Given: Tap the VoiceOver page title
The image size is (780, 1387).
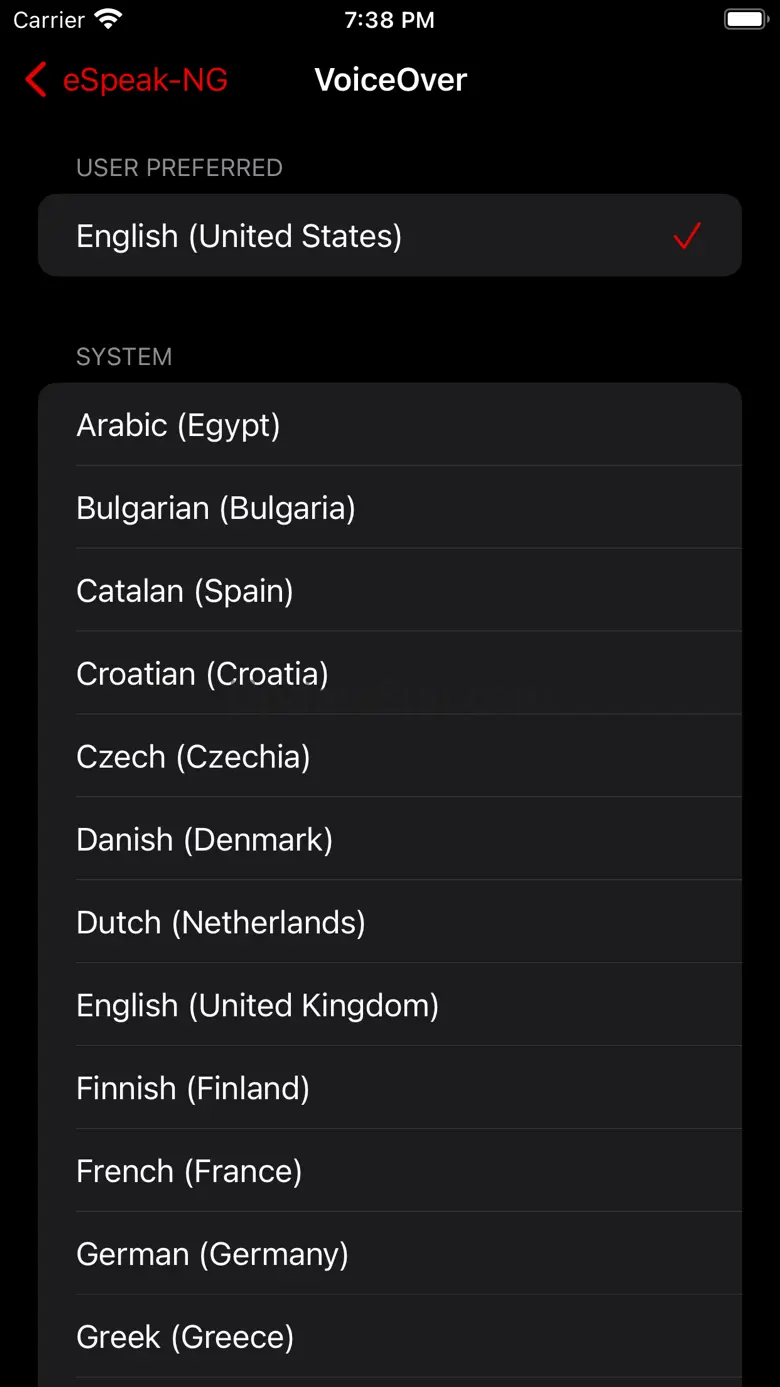Looking at the screenshot, I should click(x=391, y=80).
